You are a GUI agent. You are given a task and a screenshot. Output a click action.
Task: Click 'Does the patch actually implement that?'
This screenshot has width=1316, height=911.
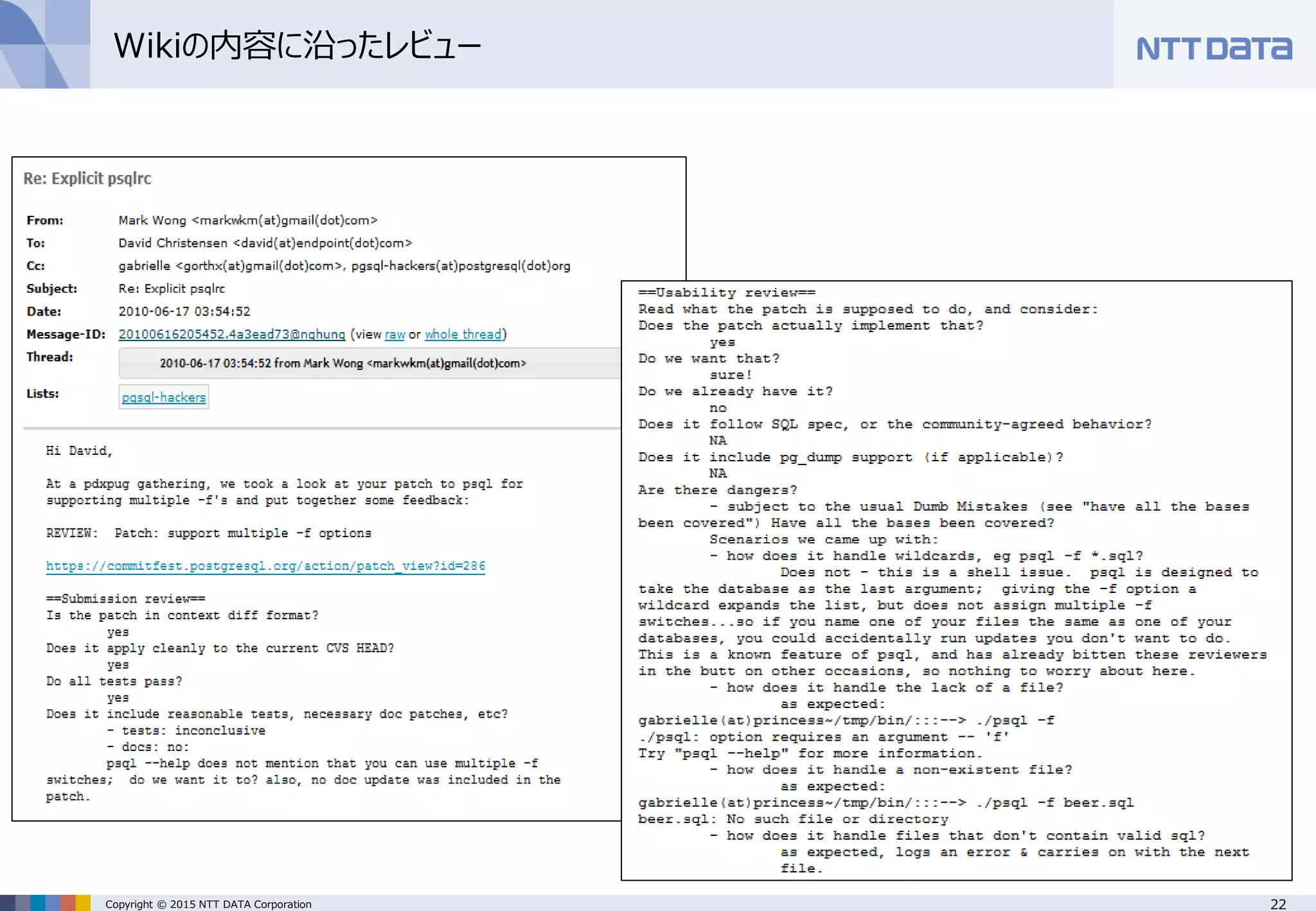[x=811, y=326]
